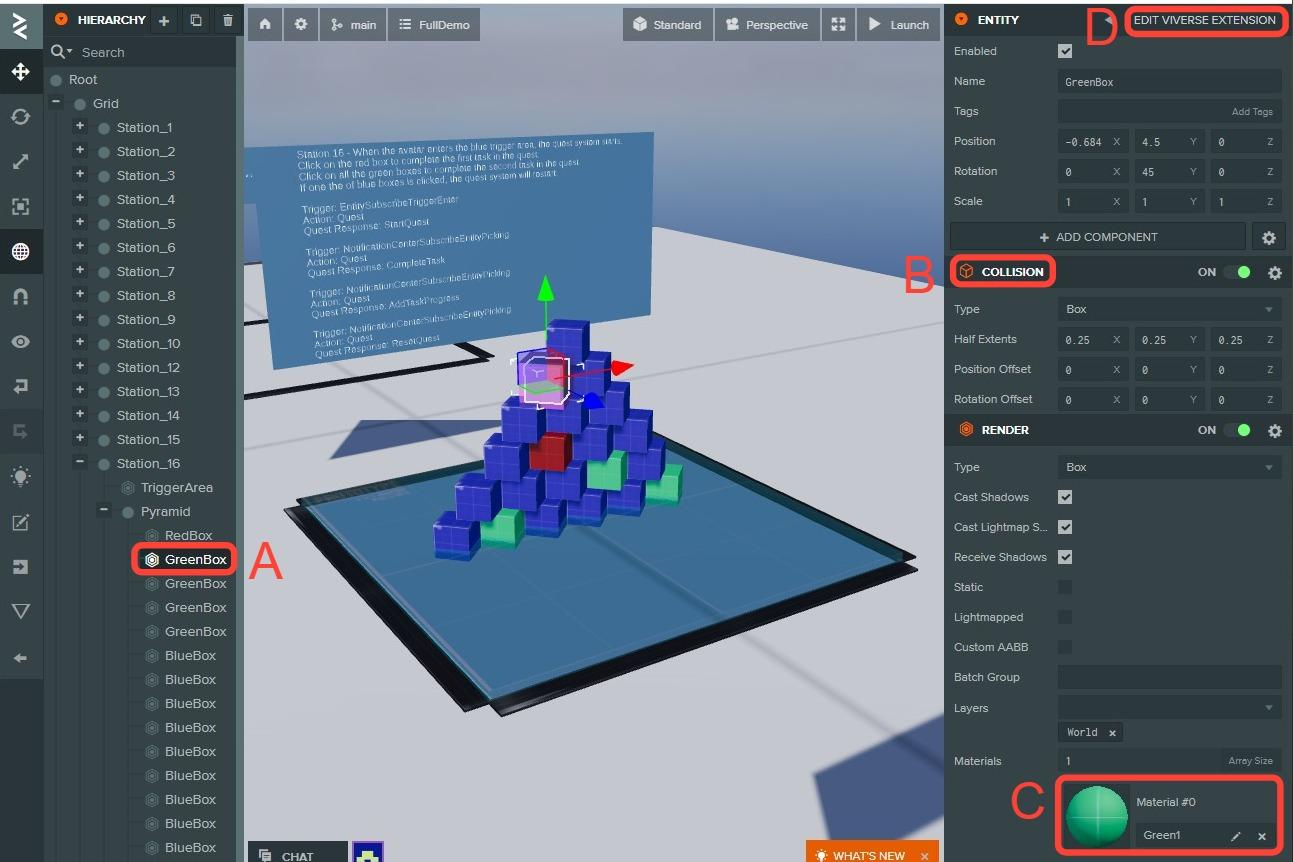
Task: Disable Cast Shadows checkbox
Action: coord(1065,497)
